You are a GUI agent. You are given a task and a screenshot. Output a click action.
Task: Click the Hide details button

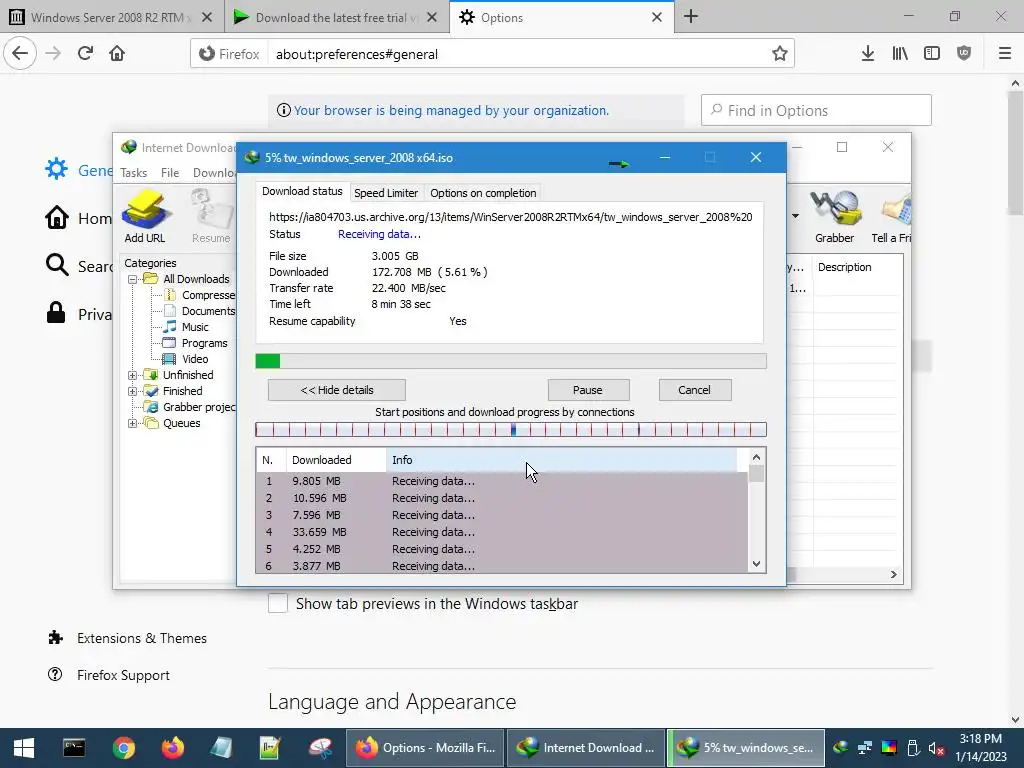[337, 390]
